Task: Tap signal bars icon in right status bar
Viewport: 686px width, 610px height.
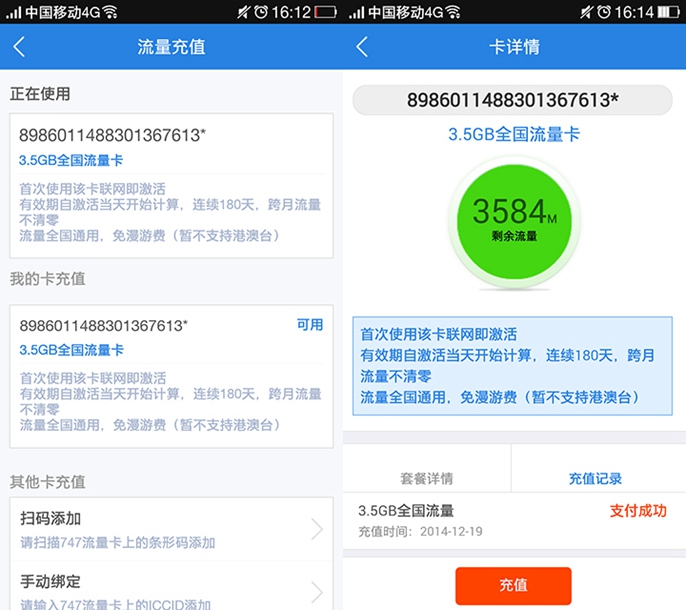Action: click(x=356, y=12)
